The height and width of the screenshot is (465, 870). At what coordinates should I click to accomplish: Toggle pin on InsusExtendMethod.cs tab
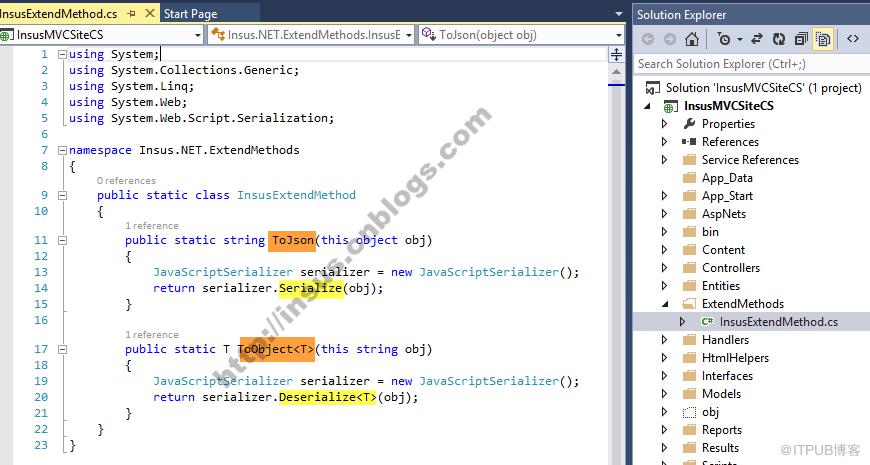131,13
